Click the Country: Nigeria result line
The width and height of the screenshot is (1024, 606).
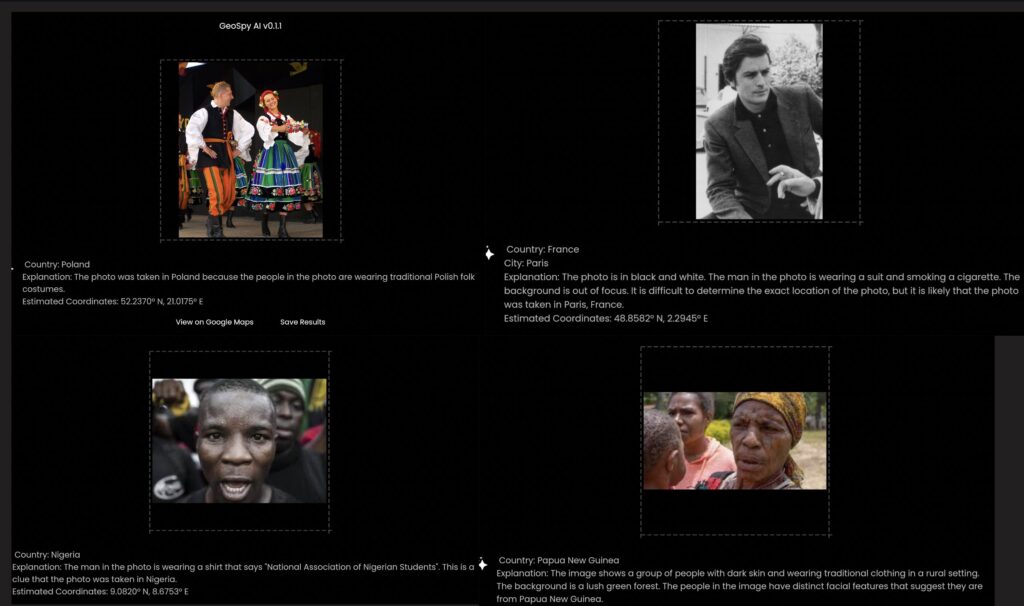click(x=47, y=554)
